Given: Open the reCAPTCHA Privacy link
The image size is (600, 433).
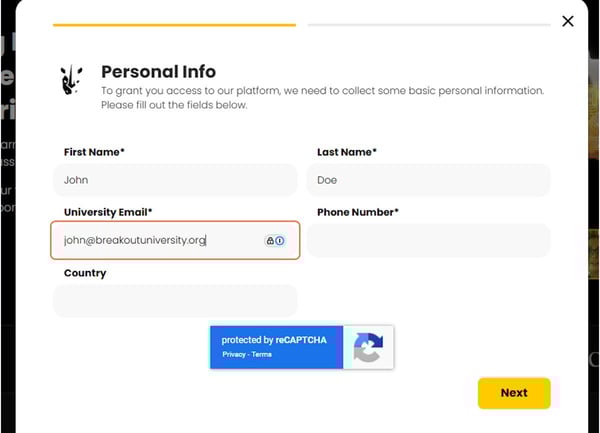Looking at the screenshot, I should (x=233, y=355).
